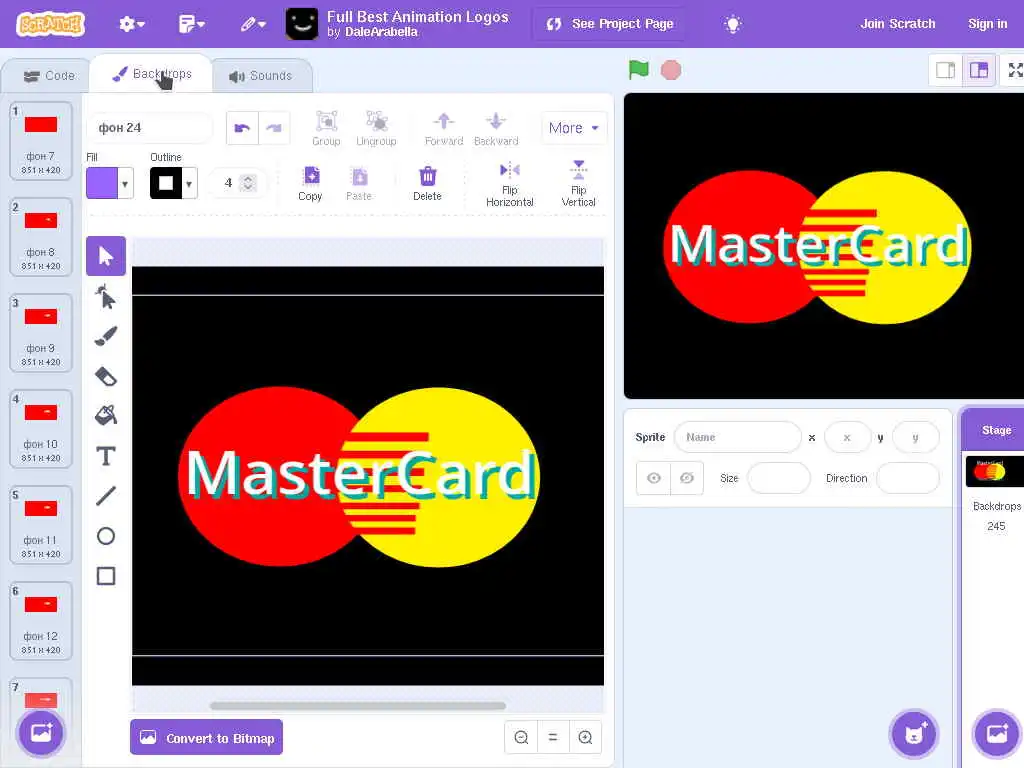Click Choose a Backdrop button under Stage
Screen dimensions: 1024x768
click(x=997, y=733)
